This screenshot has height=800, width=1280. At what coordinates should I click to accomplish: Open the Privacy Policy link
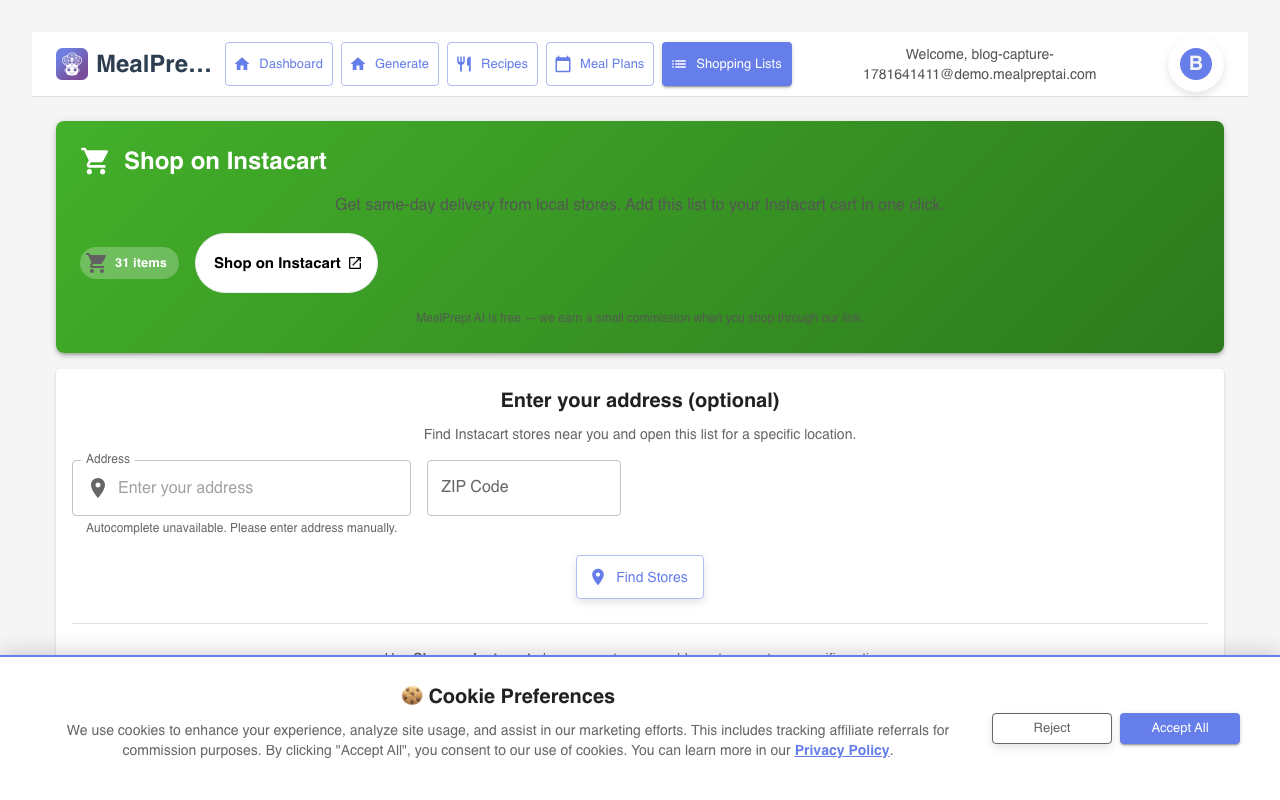tap(842, 750)
